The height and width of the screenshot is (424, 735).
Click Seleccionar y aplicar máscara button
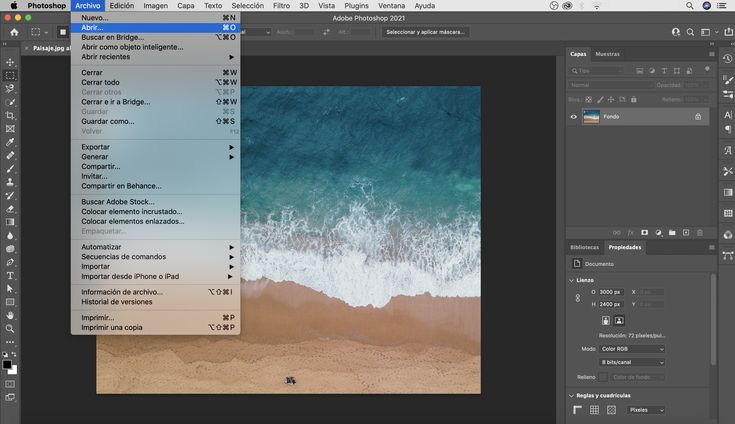[426, 32]
